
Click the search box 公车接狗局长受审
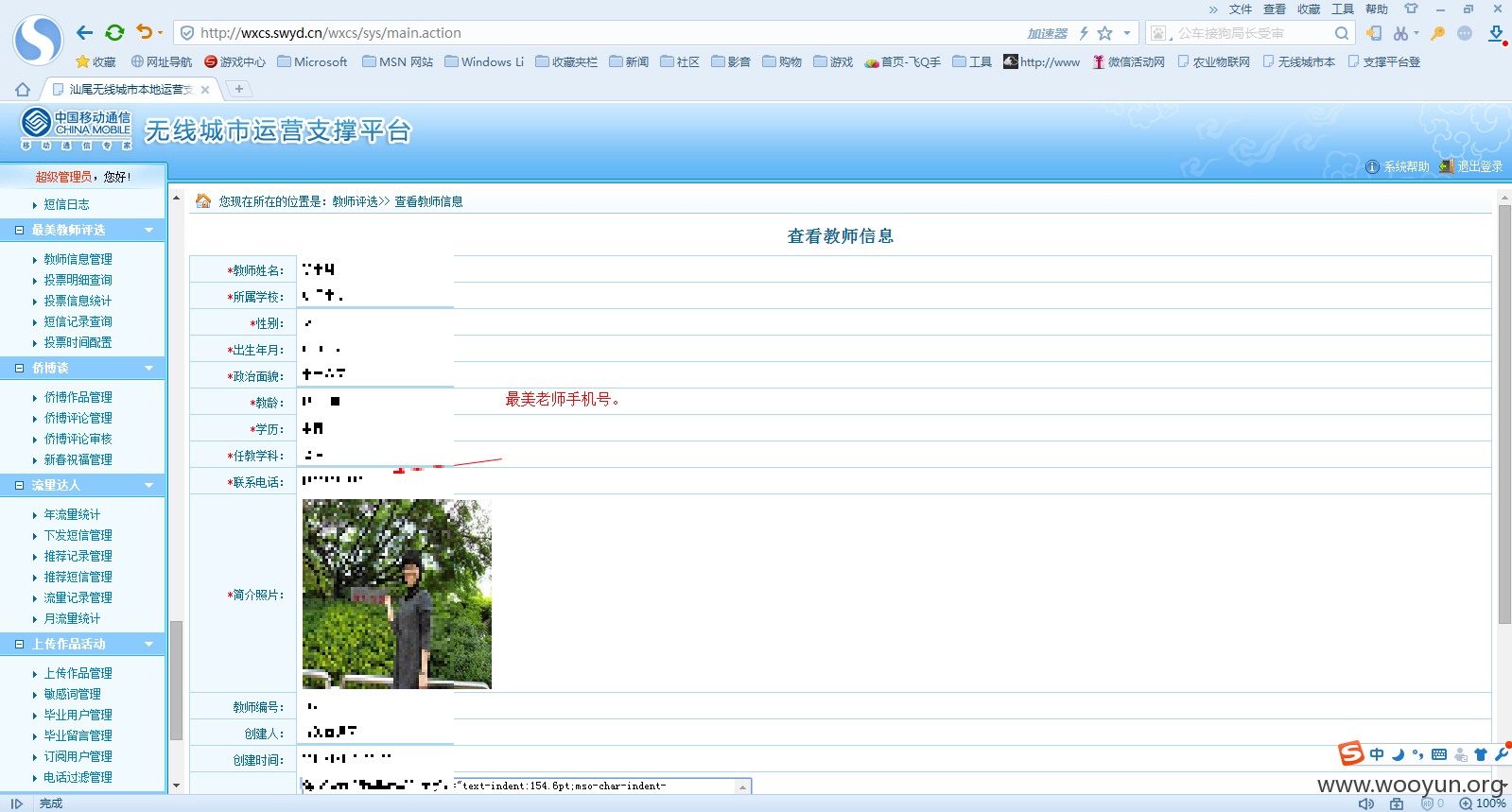click(1248, 33)
